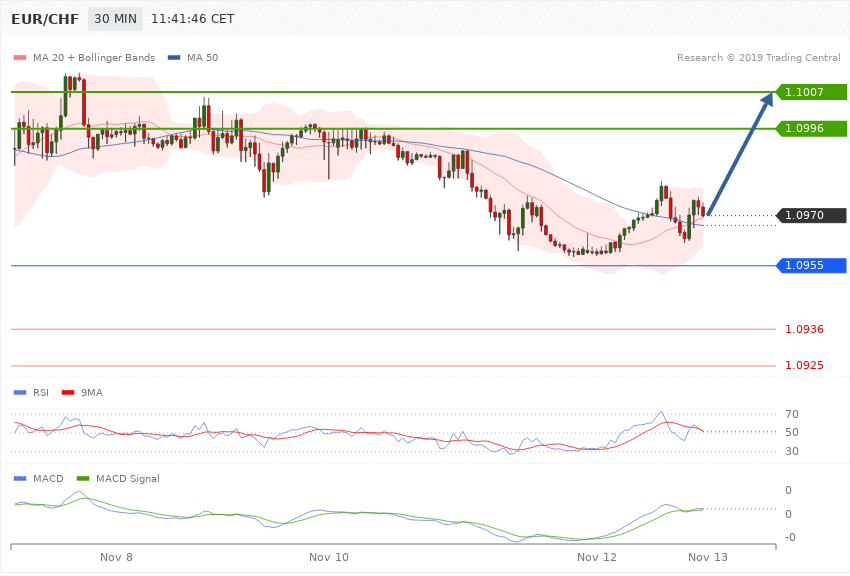Click the Nov 12 date marker
This screenshot has width=850, height=576.
click(597, 558)
